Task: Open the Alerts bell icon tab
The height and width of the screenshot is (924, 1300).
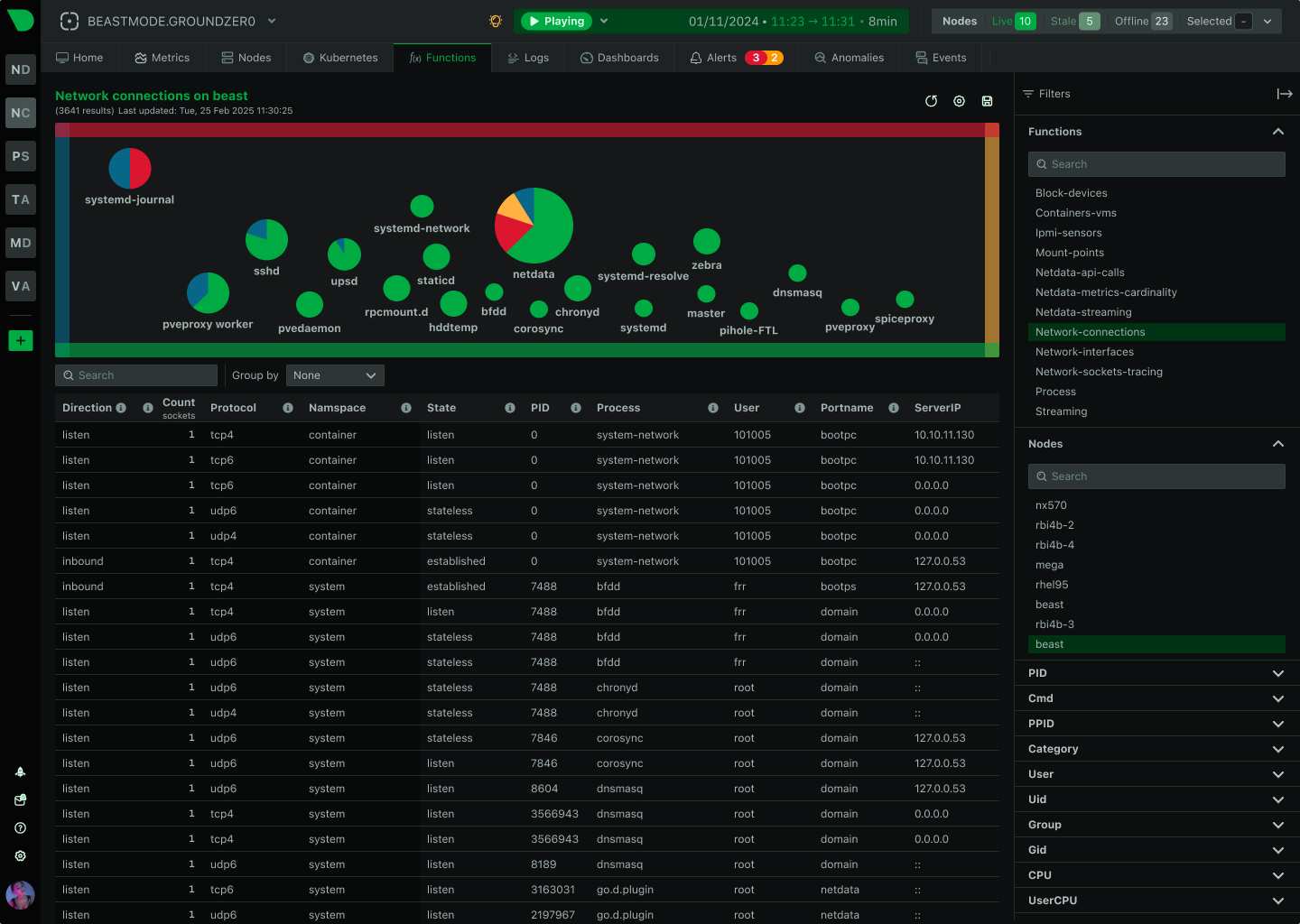Action: [x=695, y=57]
